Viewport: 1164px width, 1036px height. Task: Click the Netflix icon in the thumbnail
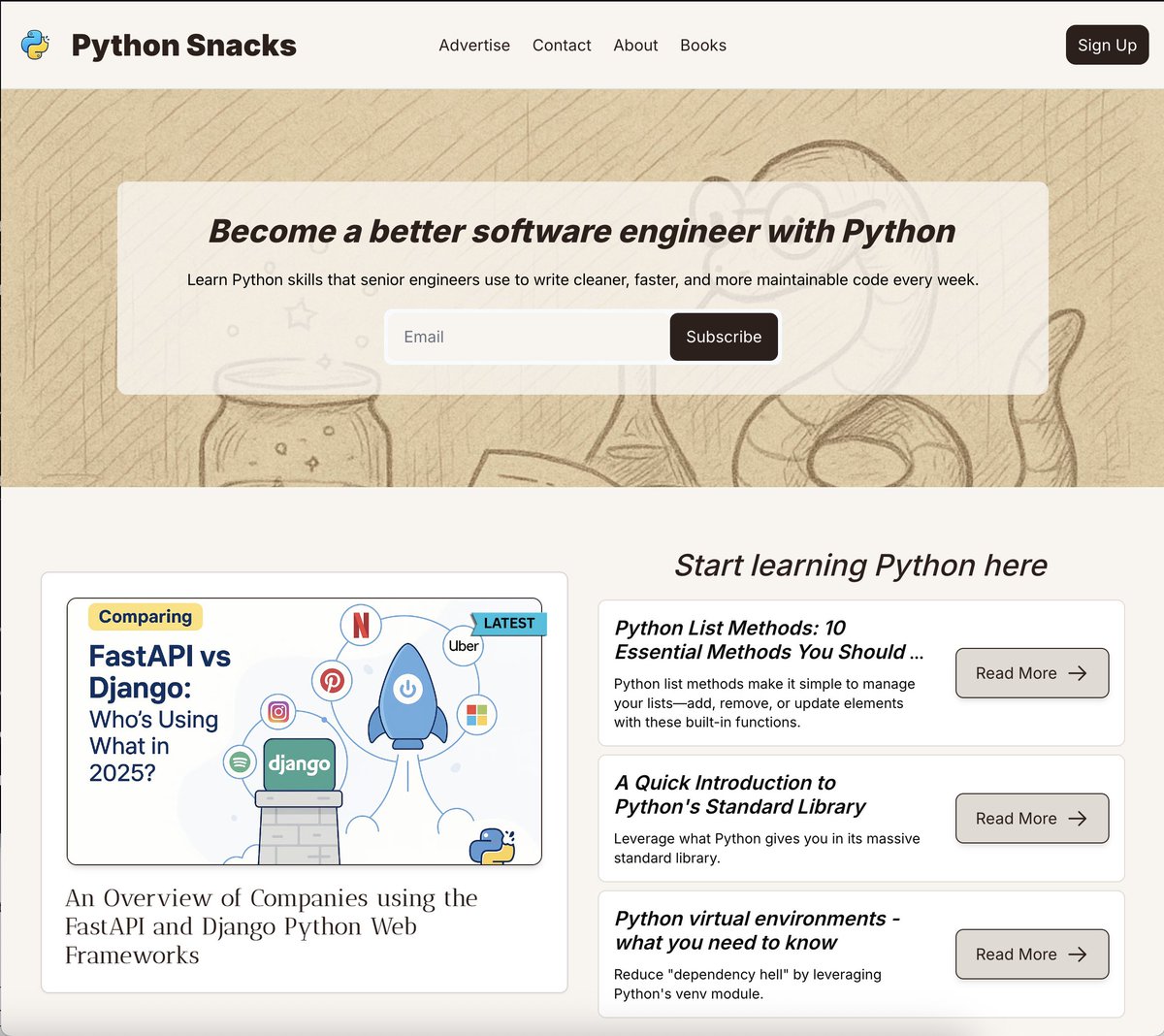pyautogui.click(x=361, y=624)
